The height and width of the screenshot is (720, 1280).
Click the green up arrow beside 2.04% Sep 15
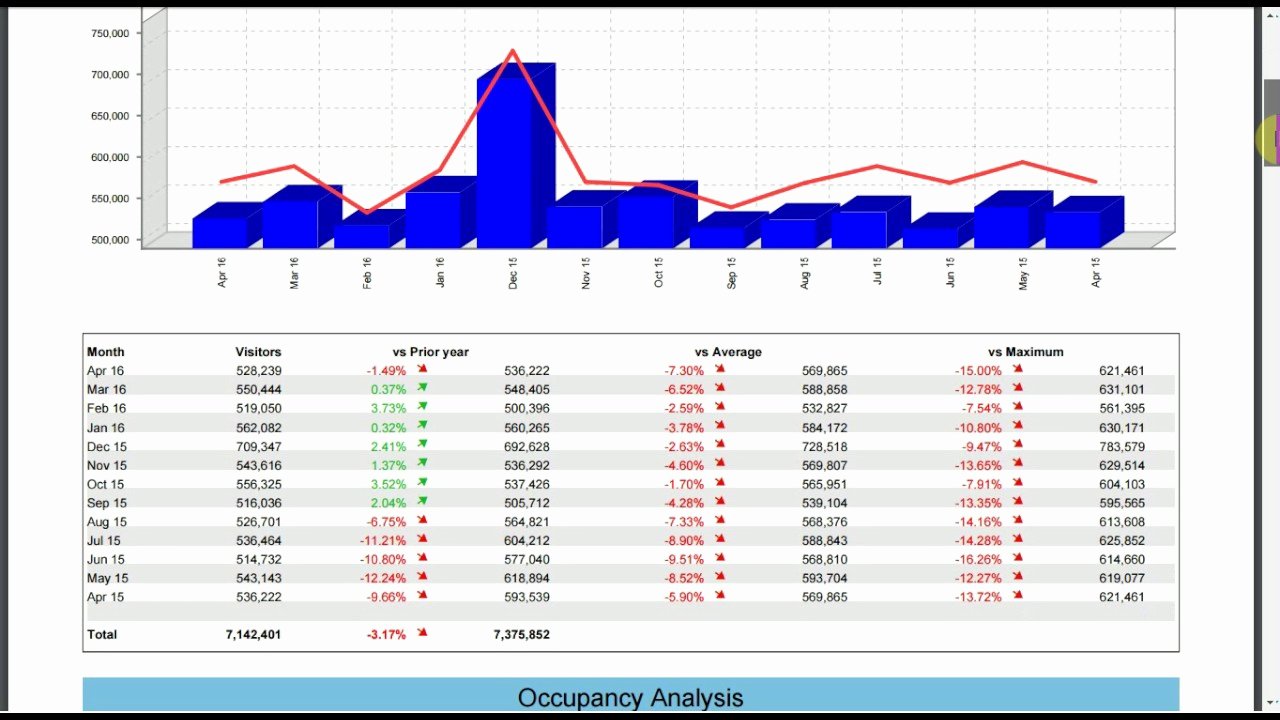click(x=422, y=502)
